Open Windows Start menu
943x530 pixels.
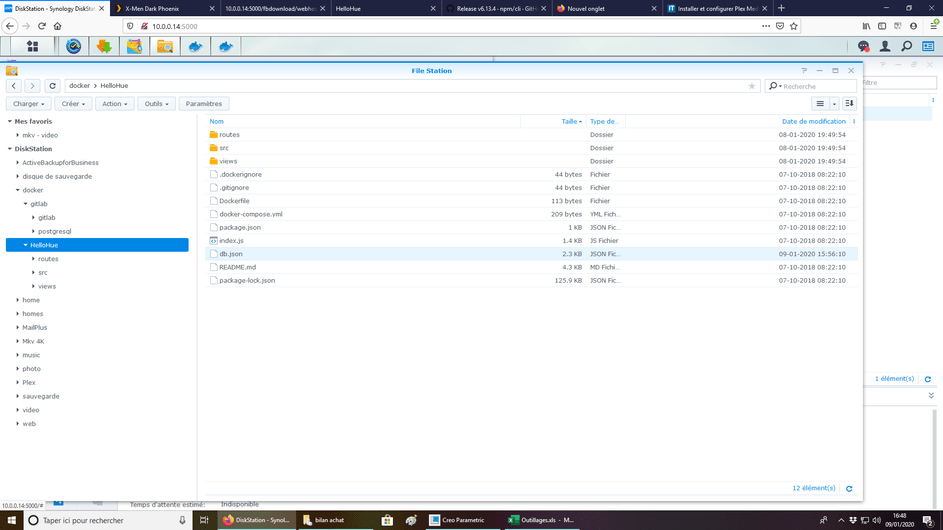point(11,520)
